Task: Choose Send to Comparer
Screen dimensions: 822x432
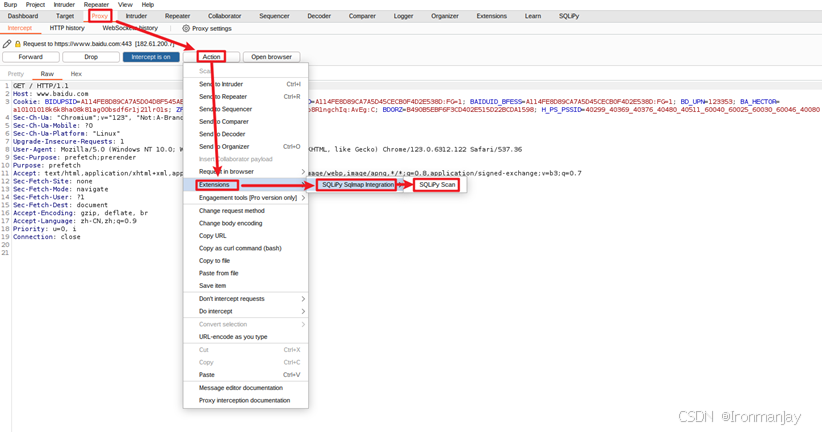Action: pyautogui.click(x=245, y=122)
